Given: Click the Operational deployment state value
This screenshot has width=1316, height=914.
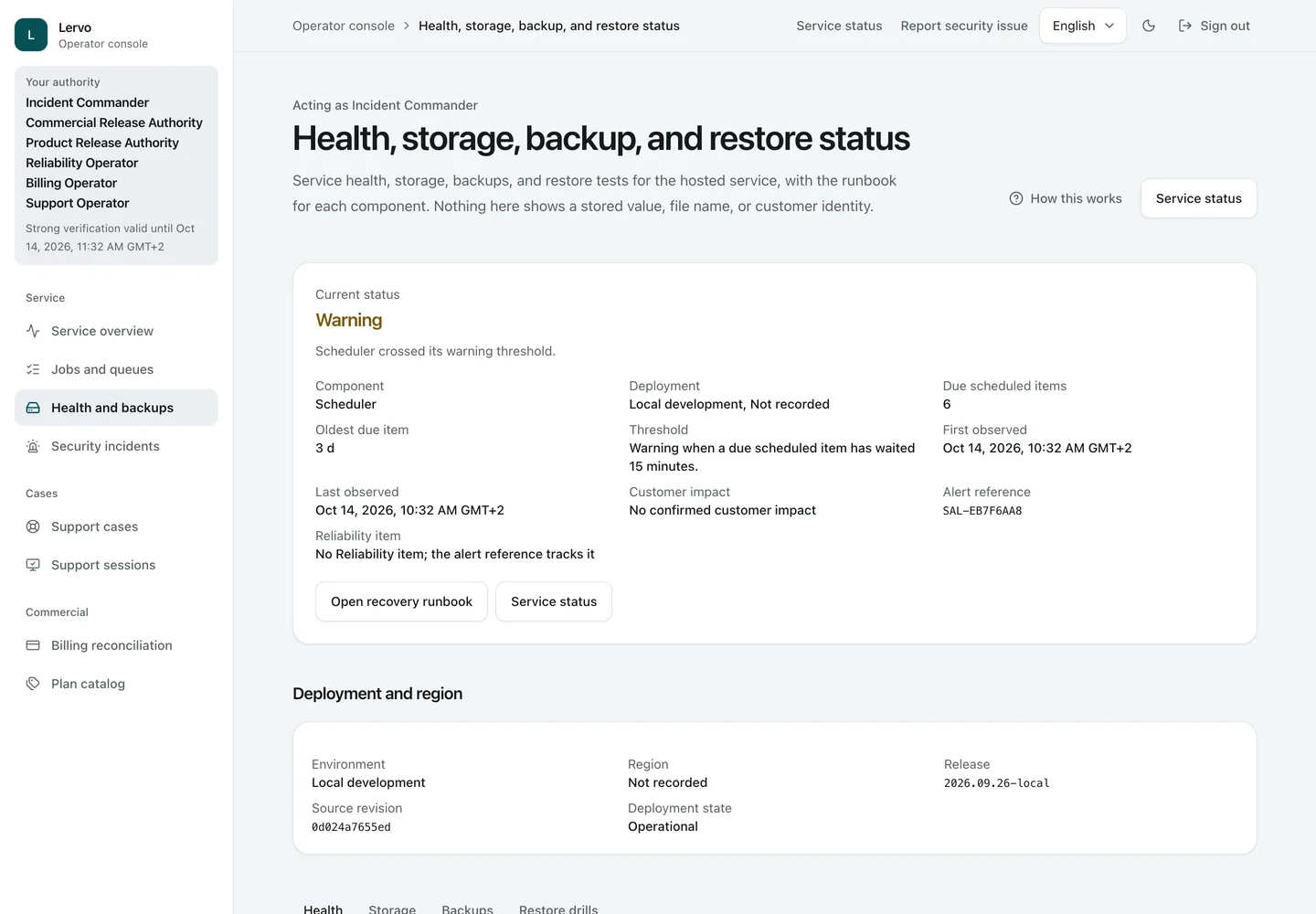Looking at the screenshot, I should click(x=663, y=826).
